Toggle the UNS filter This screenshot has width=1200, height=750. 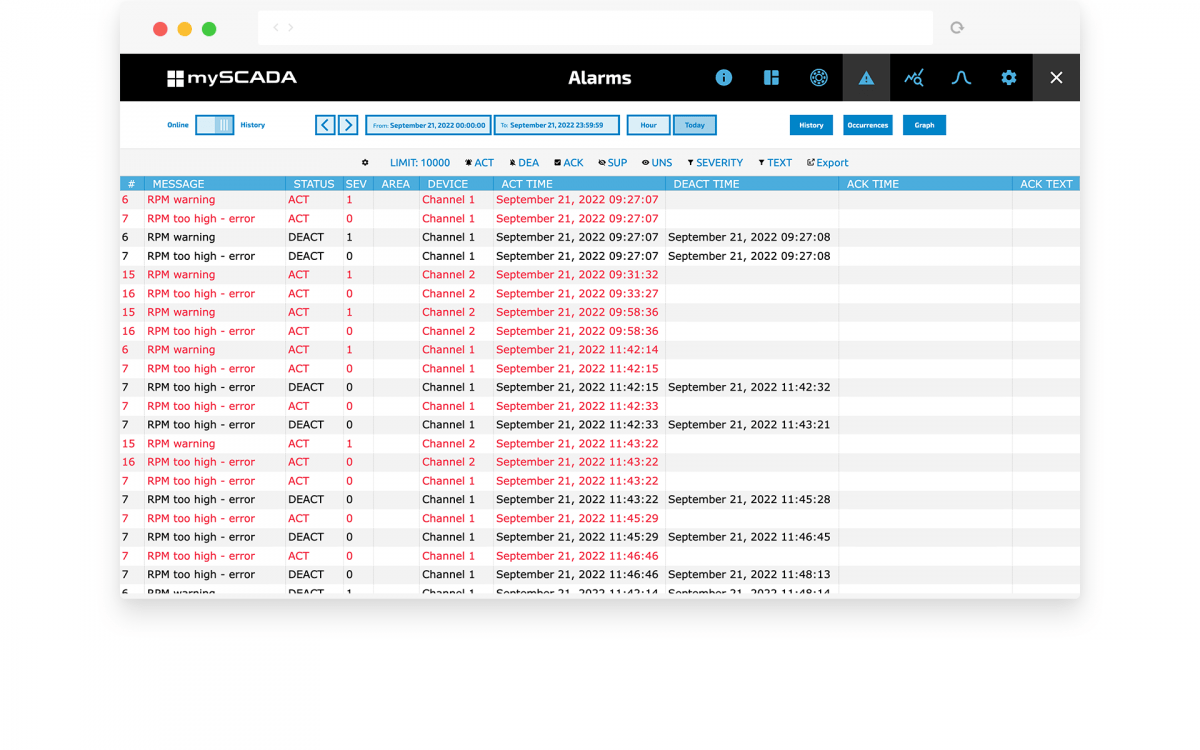[657, 163]
